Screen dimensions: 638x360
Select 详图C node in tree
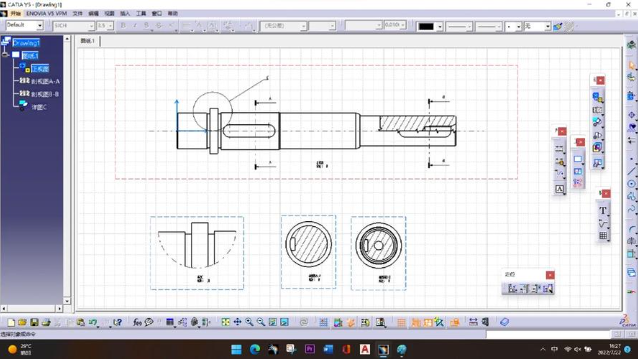[39, 107]
